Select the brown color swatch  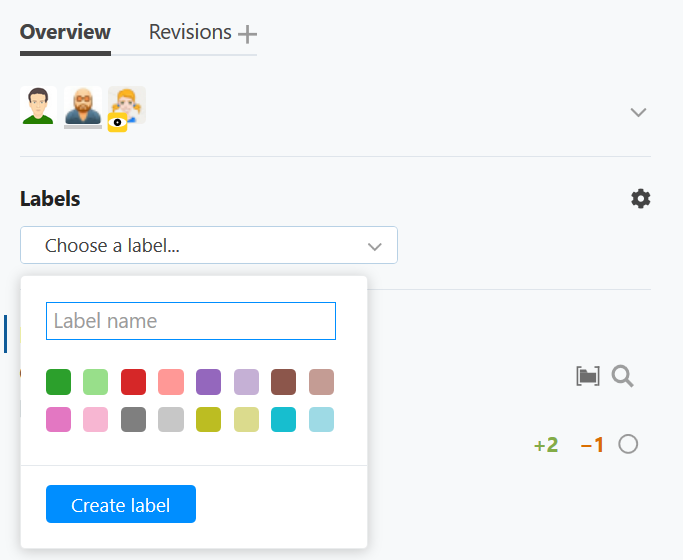point(283,382)
